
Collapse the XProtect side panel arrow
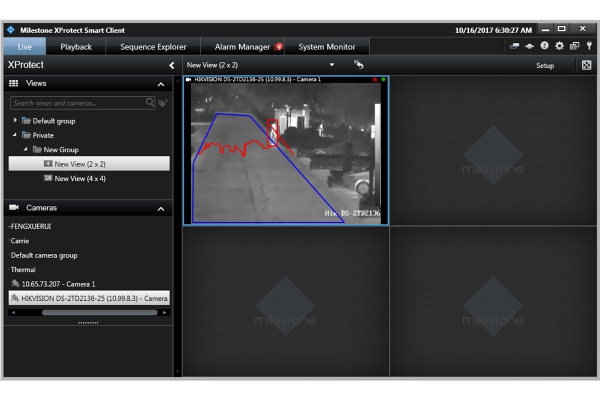point(172,65)
